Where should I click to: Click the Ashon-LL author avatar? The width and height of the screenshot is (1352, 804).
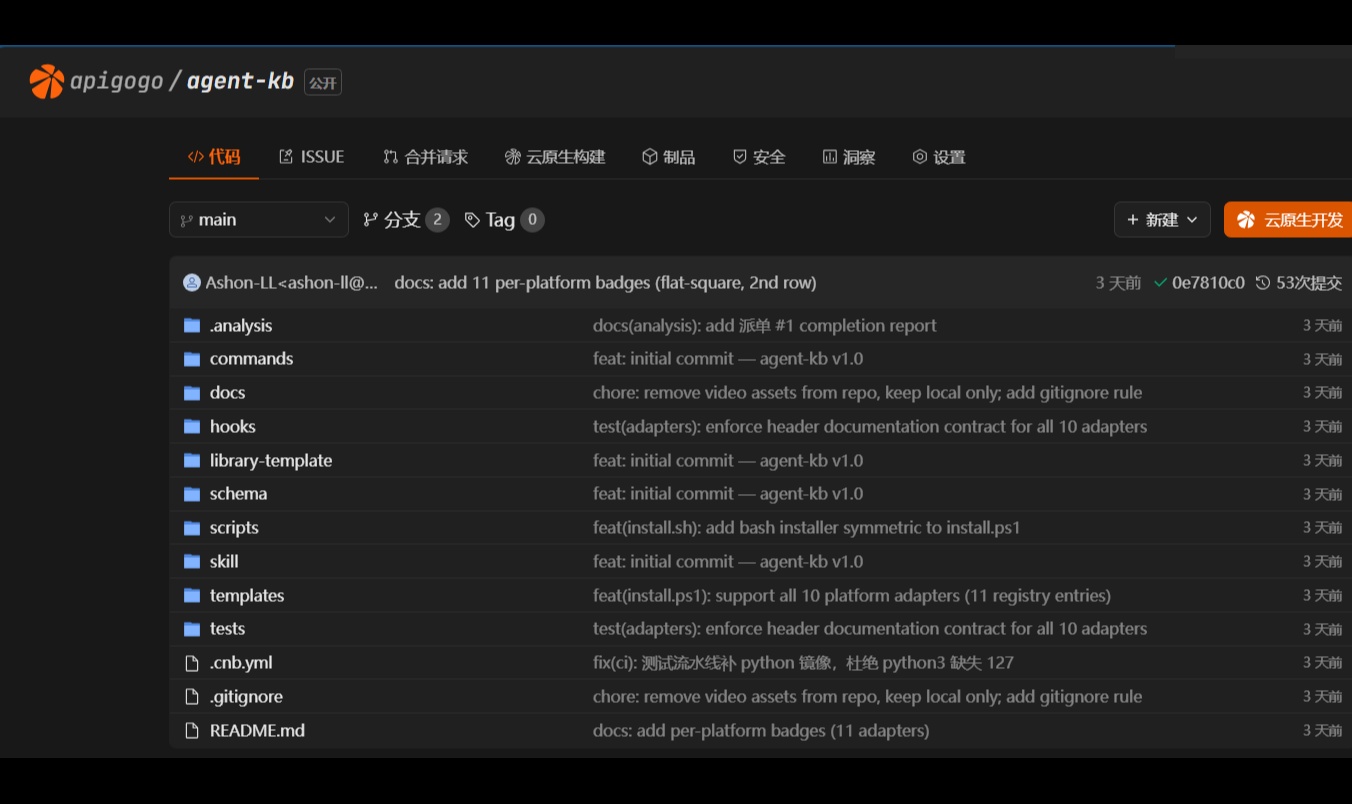click(192, 283)
